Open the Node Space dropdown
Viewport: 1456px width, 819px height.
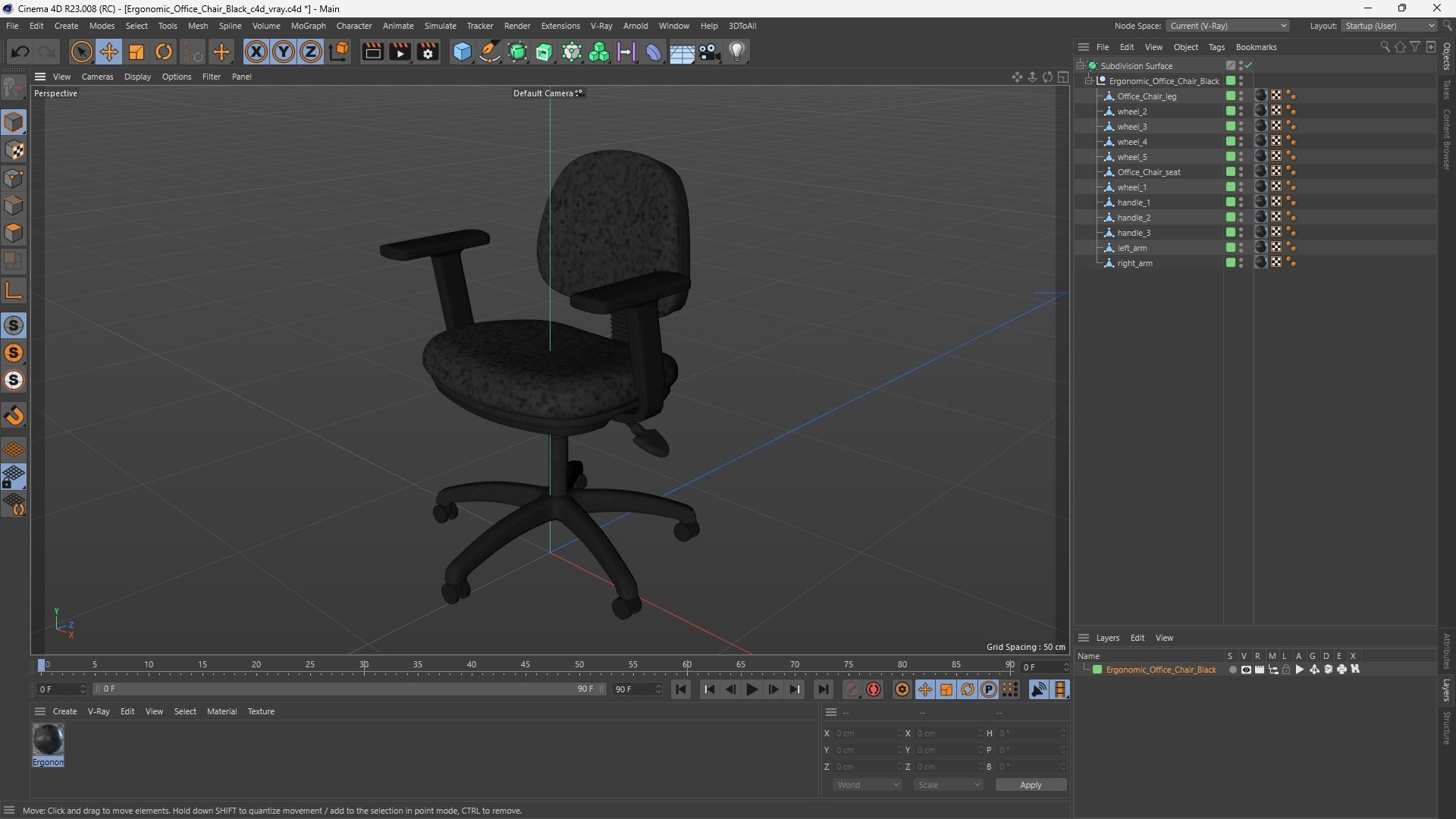click(1228, 26)
